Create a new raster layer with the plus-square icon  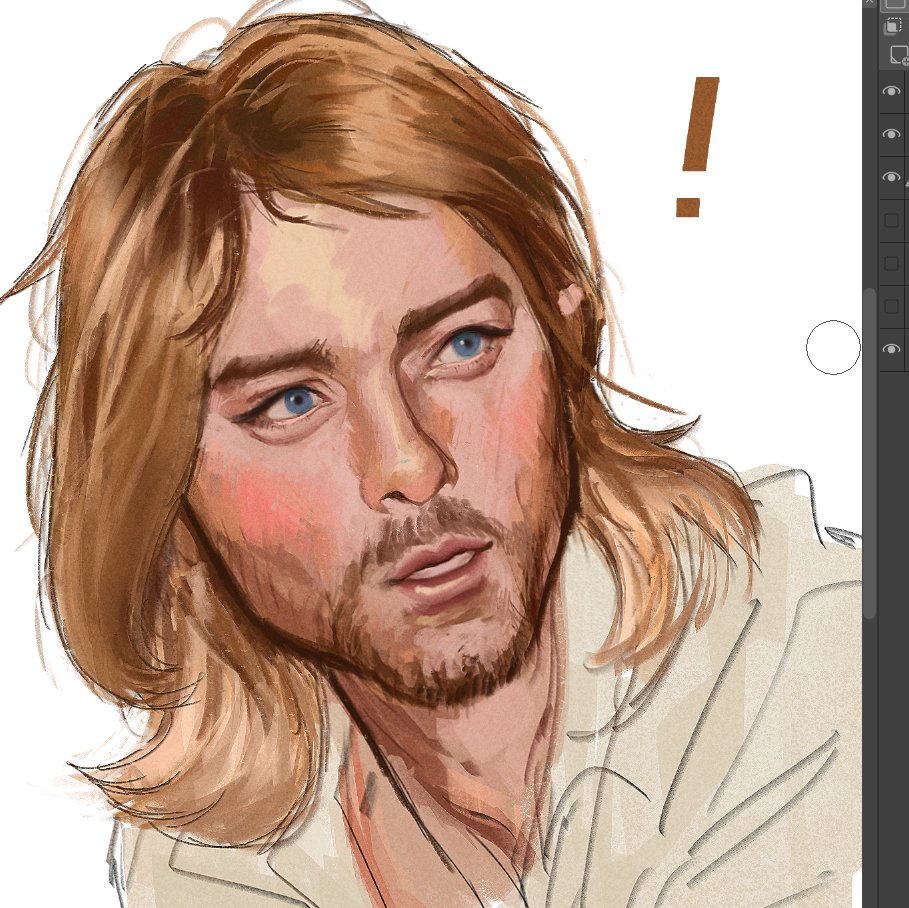coord(899,55)
